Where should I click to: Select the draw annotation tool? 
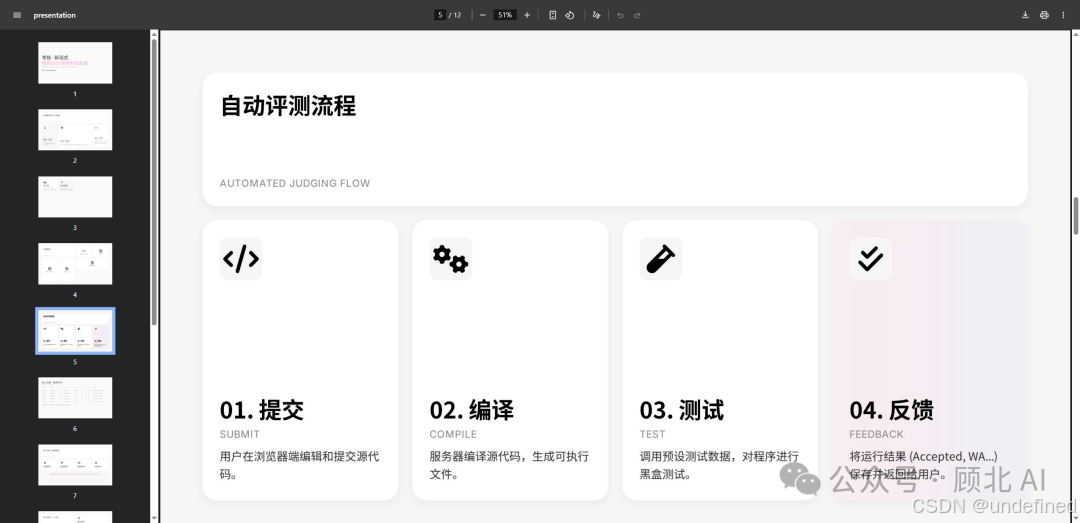tap(596, 15)
